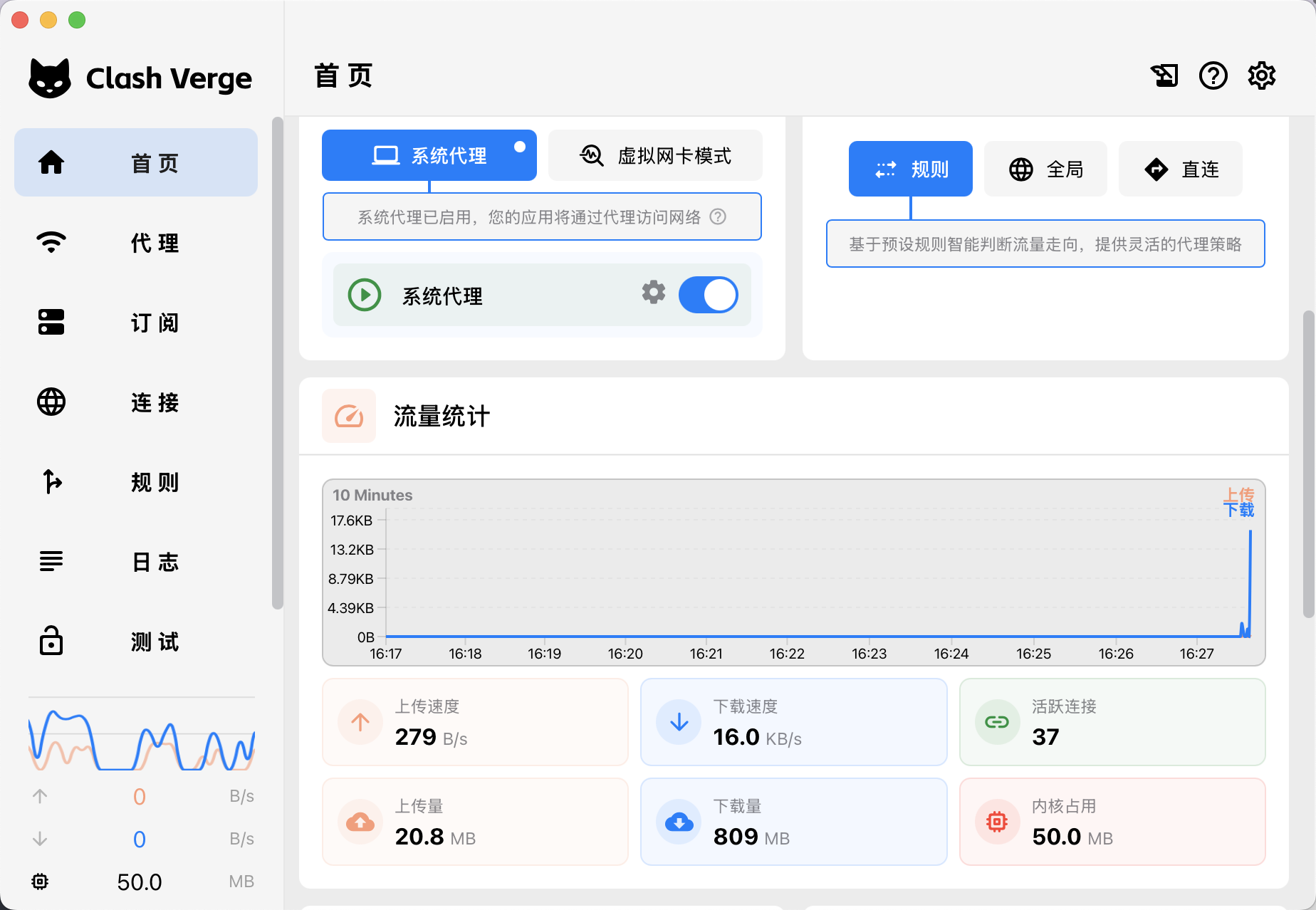Select the 规则 mode tab at top right

point(910,169)
